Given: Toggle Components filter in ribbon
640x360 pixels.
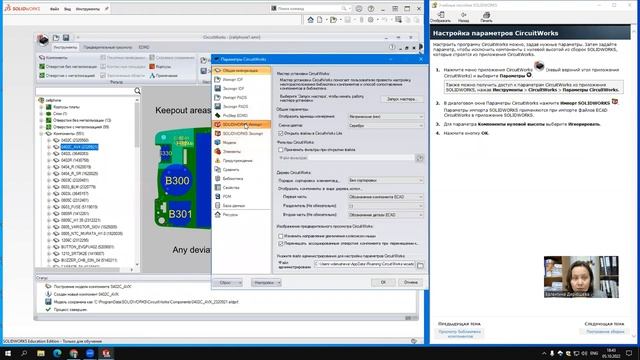Looking at the screenshot, I should point(53,58).
